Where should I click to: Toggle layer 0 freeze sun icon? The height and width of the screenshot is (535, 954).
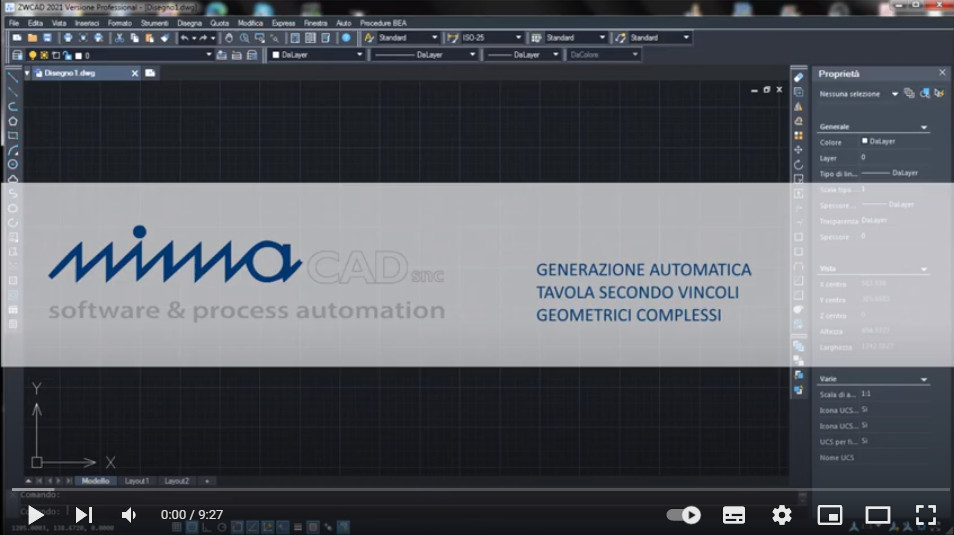click(44, 55)
